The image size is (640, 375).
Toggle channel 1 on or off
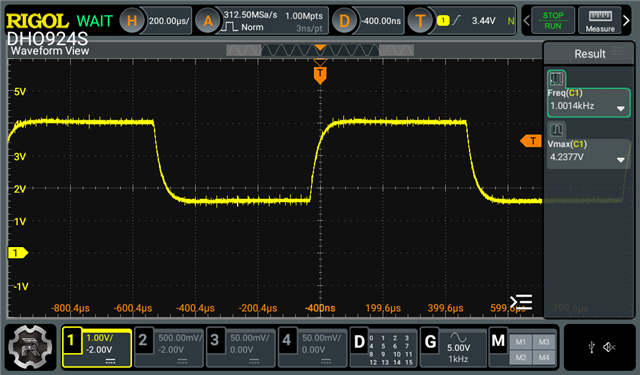[x=71, y=340]
